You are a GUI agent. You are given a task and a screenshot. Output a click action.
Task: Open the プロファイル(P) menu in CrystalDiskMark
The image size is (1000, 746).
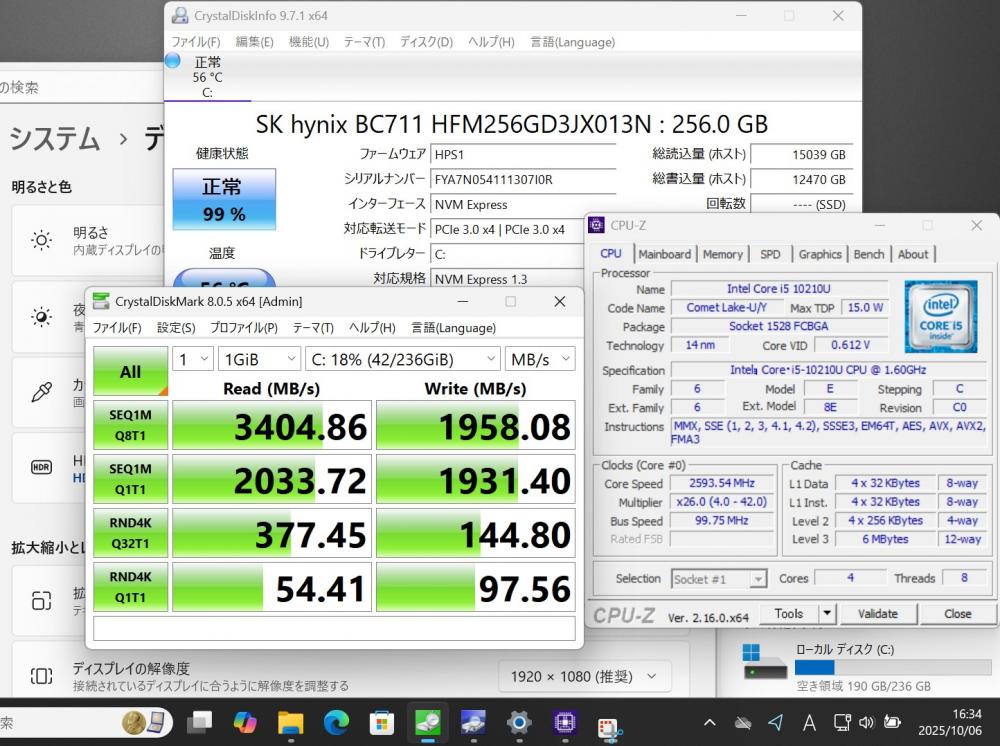(x=244, y=327)
